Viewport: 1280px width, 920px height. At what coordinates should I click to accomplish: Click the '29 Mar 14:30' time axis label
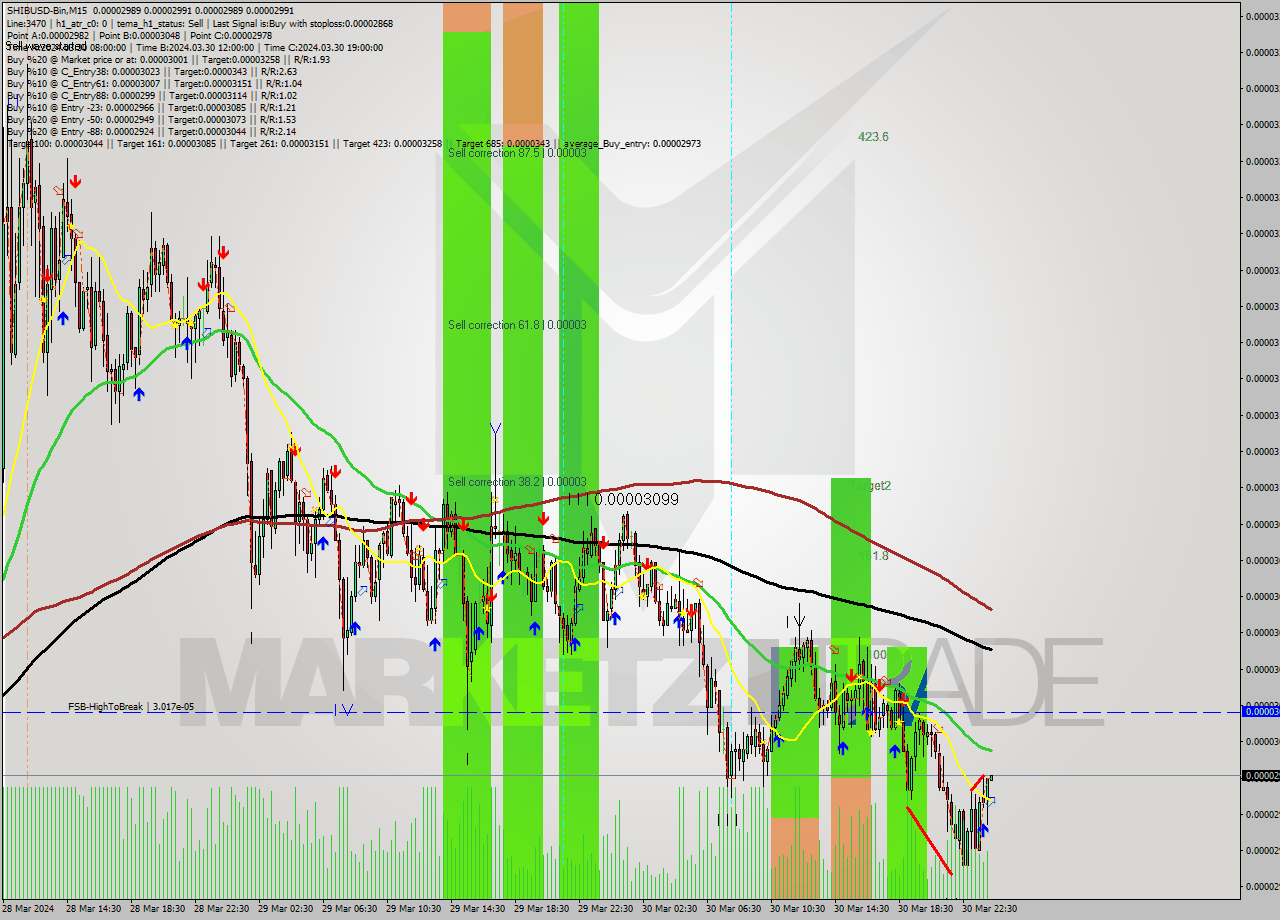[x=478, y=908]
